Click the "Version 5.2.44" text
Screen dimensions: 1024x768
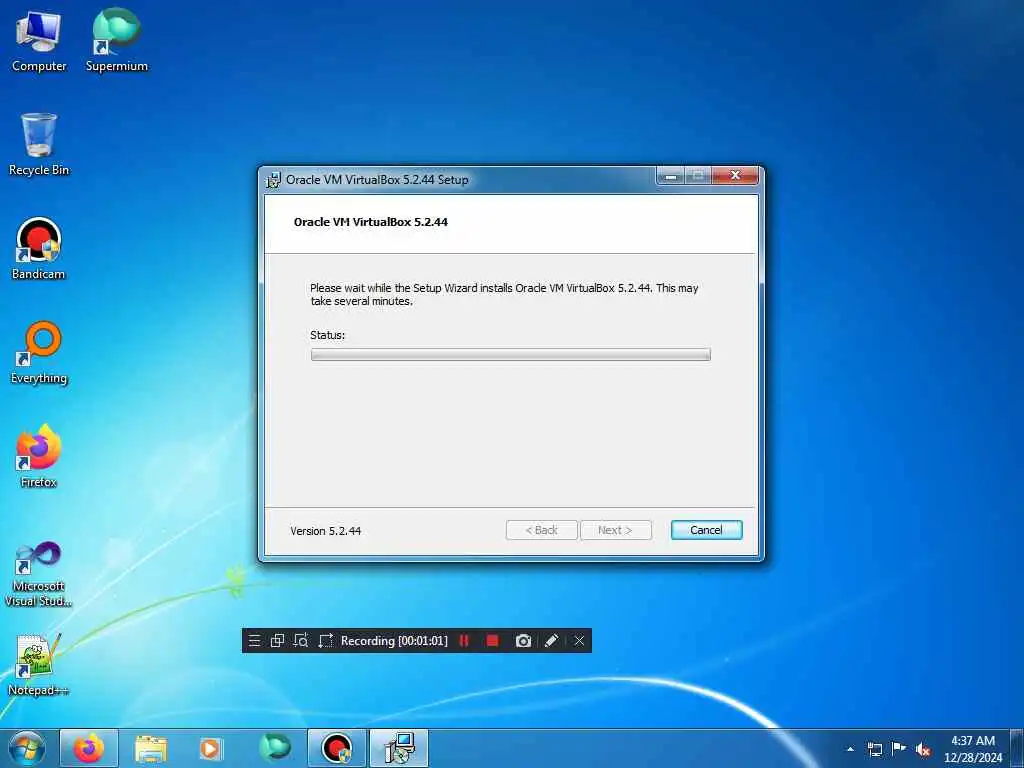[x=326, y=531]
